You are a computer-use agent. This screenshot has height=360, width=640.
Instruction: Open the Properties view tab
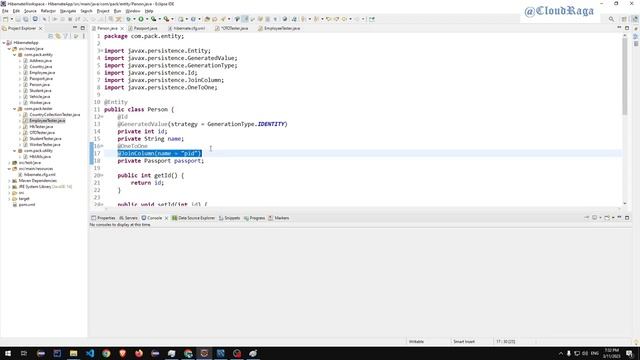coord(103,218)
